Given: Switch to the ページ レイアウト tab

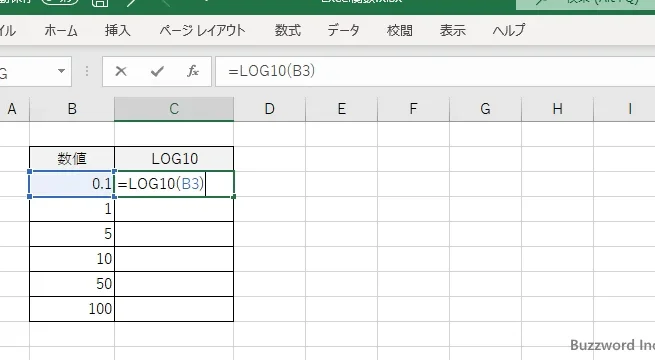Looking at the screenshot, I should 203,30.
